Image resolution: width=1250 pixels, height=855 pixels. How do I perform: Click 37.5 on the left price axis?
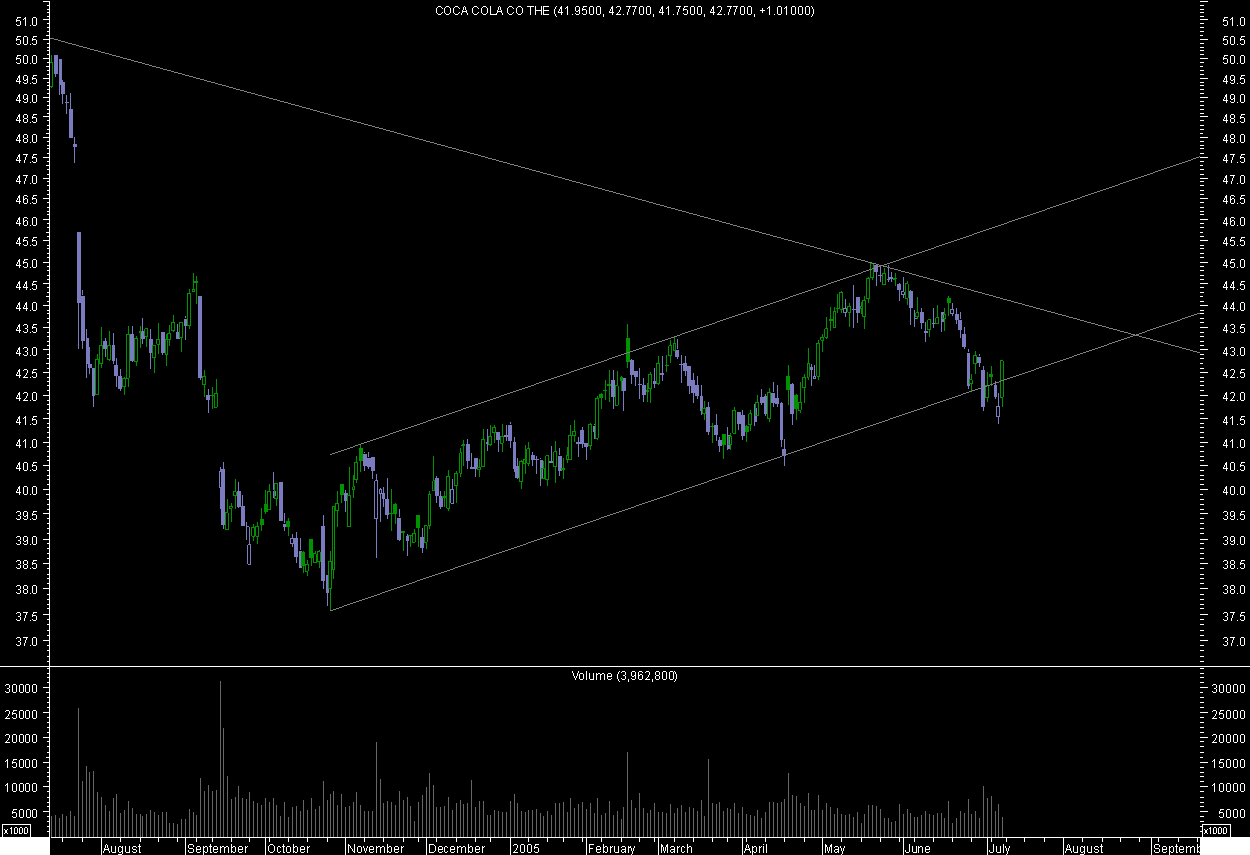click(x=28, y=616)
